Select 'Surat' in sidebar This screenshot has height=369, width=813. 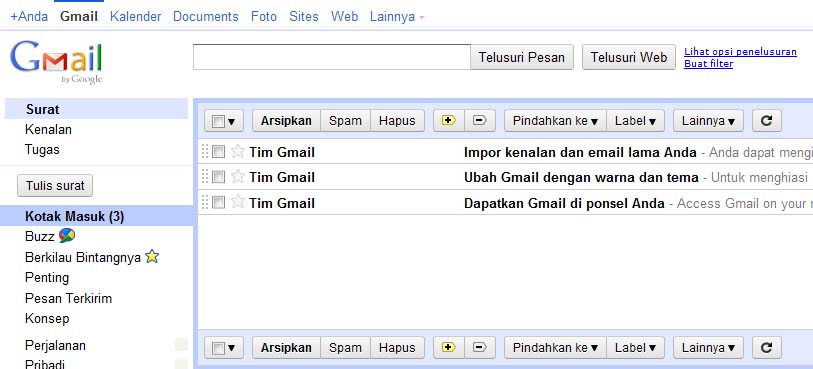pos(96,109)
